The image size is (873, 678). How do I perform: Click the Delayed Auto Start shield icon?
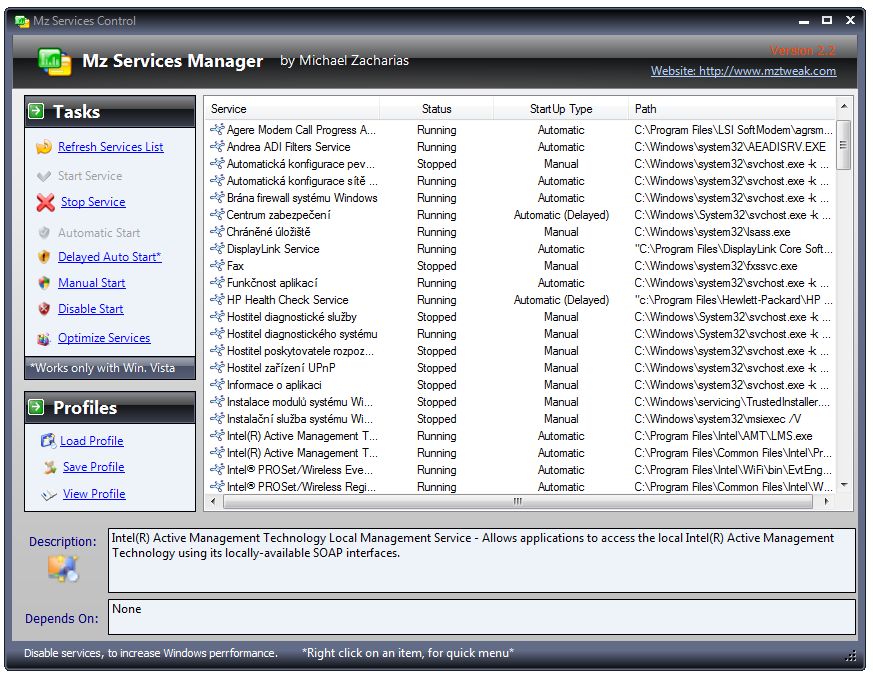pyautogui.click(x=44, y=257)
